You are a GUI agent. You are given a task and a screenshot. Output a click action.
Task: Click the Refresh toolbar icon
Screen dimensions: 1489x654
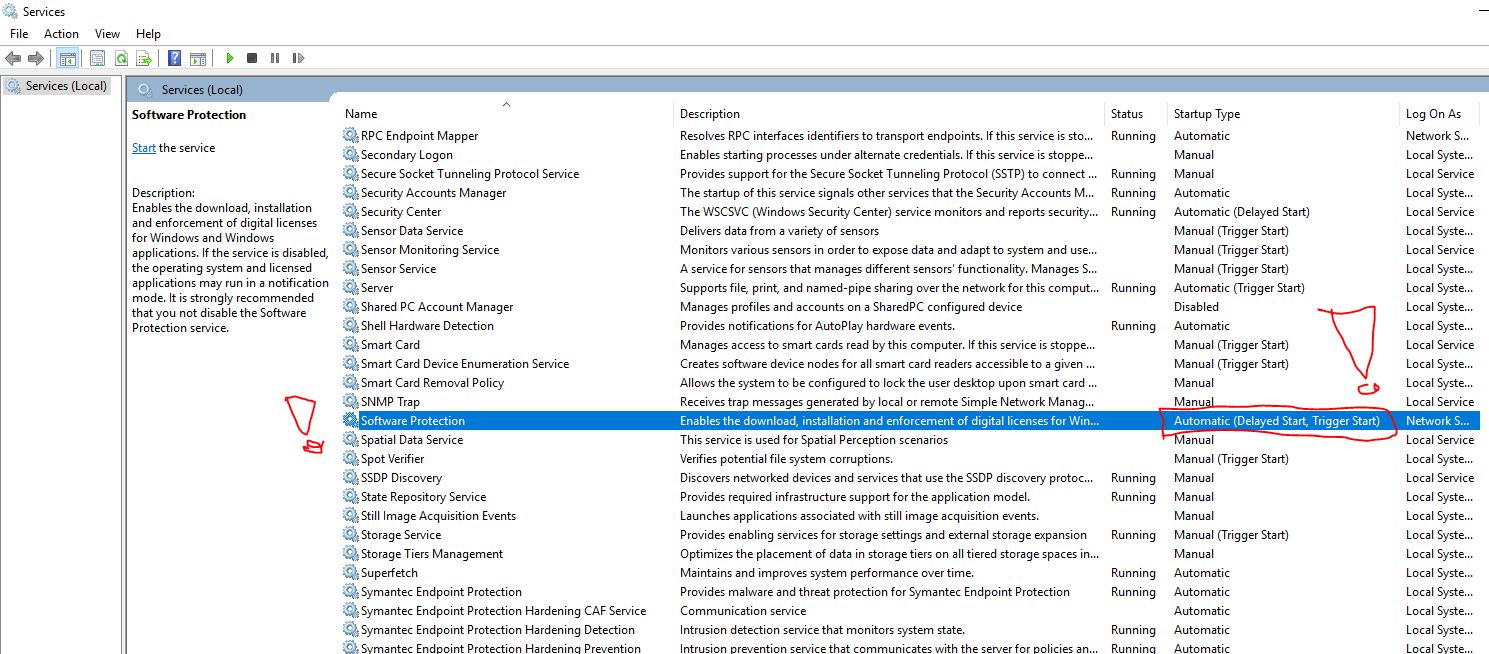[x=121, y=59]
